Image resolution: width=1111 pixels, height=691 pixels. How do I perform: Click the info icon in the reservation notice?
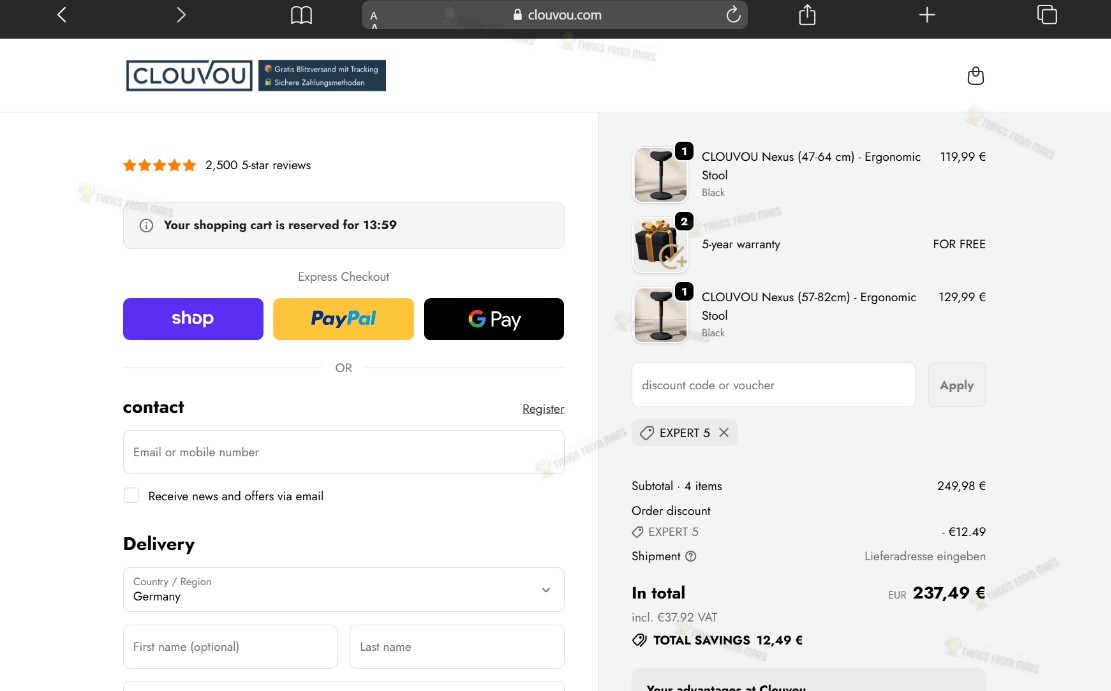tap(146, 225)
